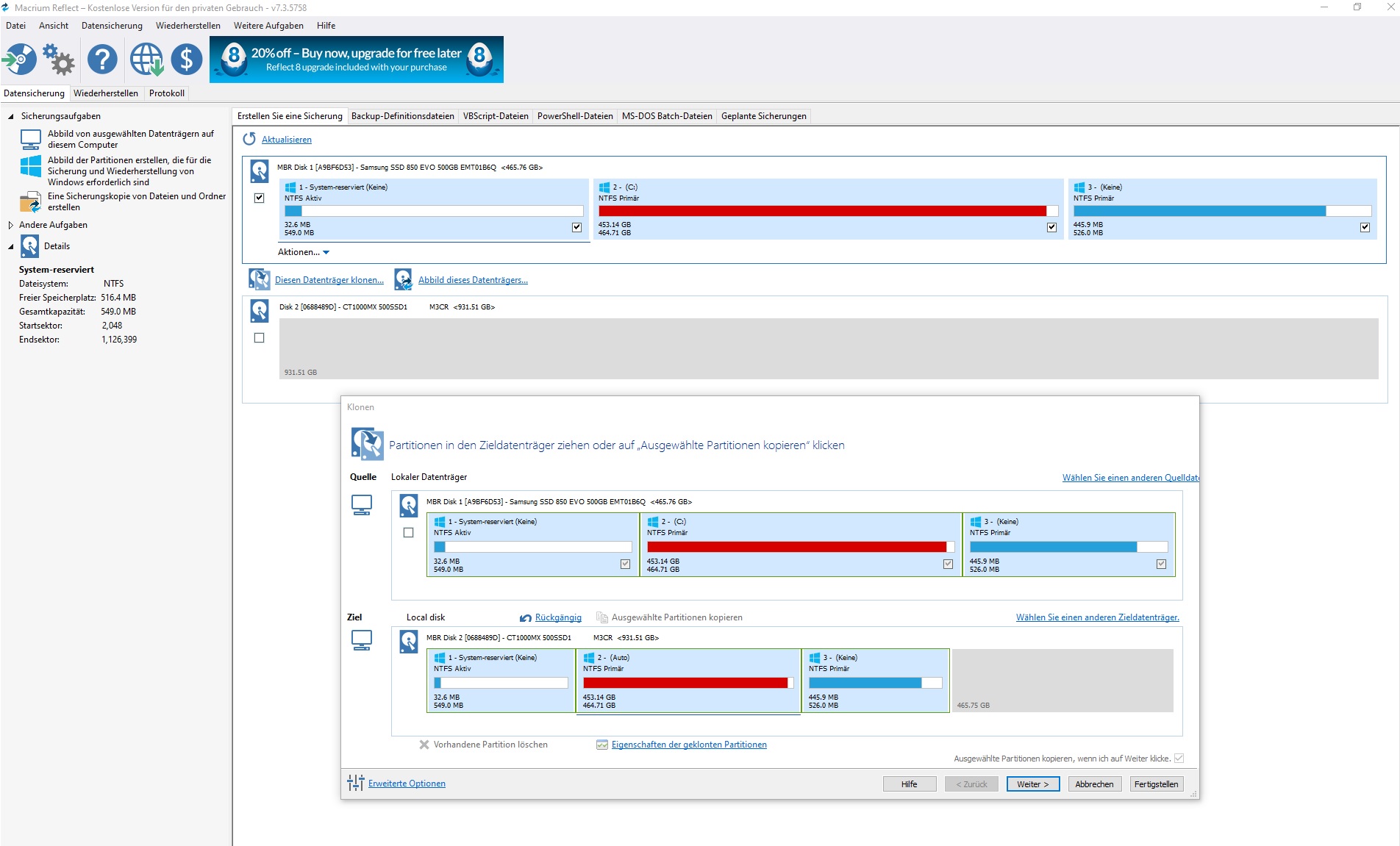The height and width of the screenshot is (846, 1400).
Task: Open the Aktionen dropdown
Action: pos(304,252)
